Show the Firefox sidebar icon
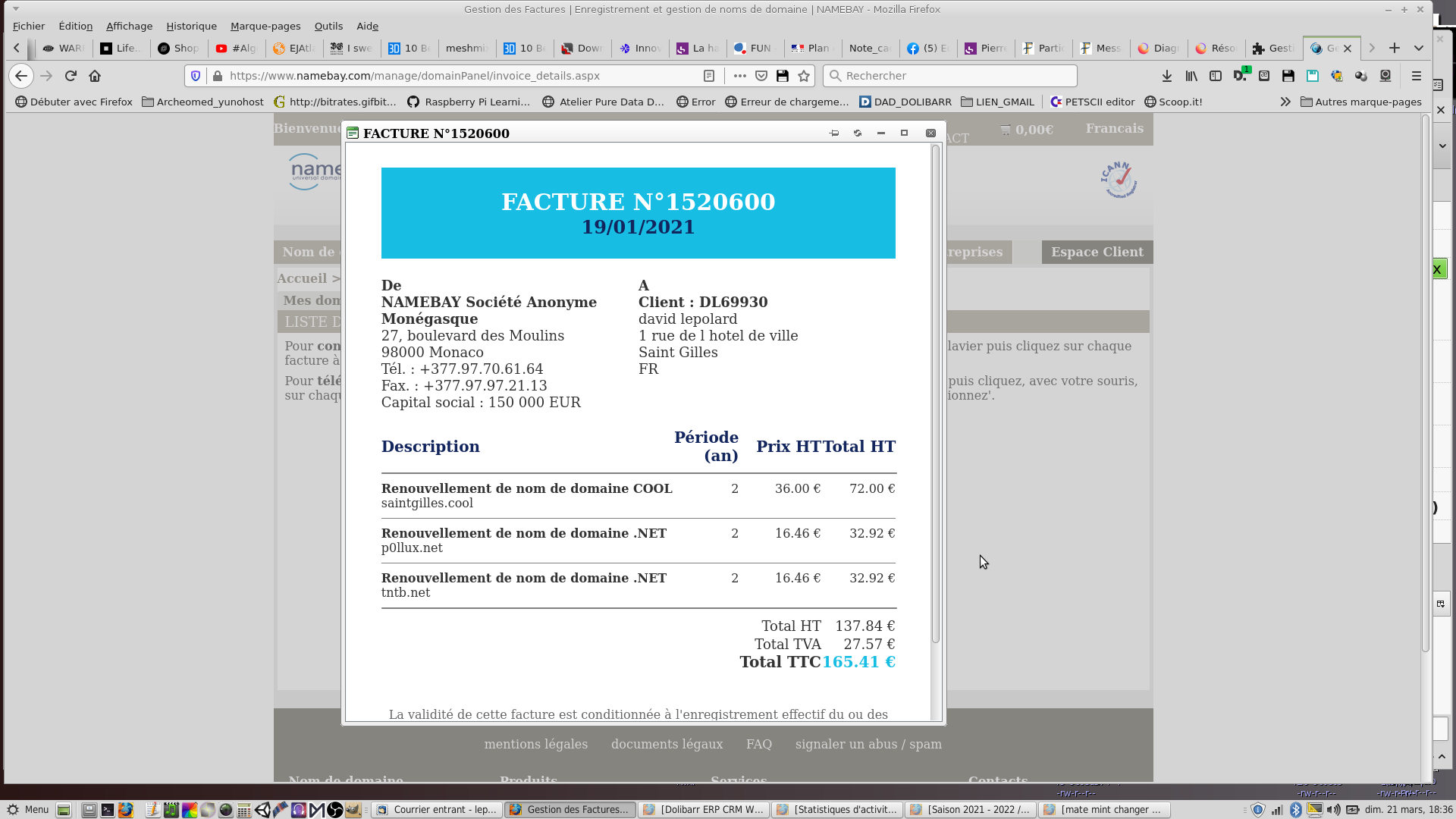This screenshot has height=819, width=1456. 1216,76
